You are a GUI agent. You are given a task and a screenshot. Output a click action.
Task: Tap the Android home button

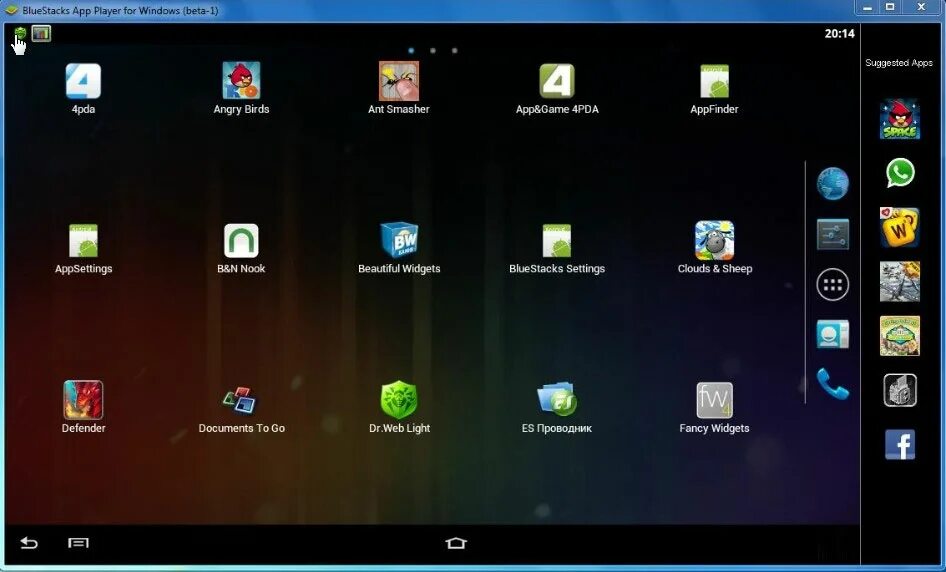[x=456, y=543]
